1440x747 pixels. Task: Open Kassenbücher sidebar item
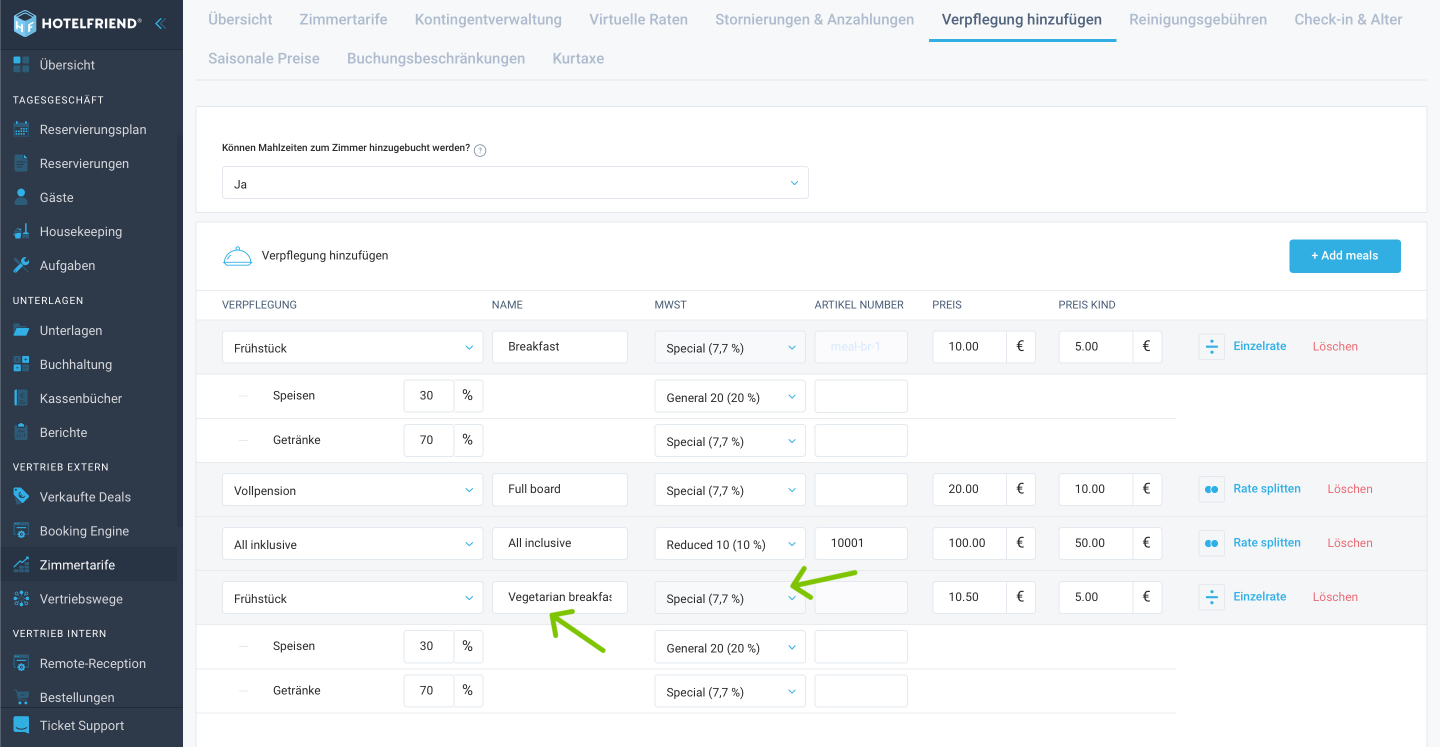pyautogui.click(x=80, y=398)
